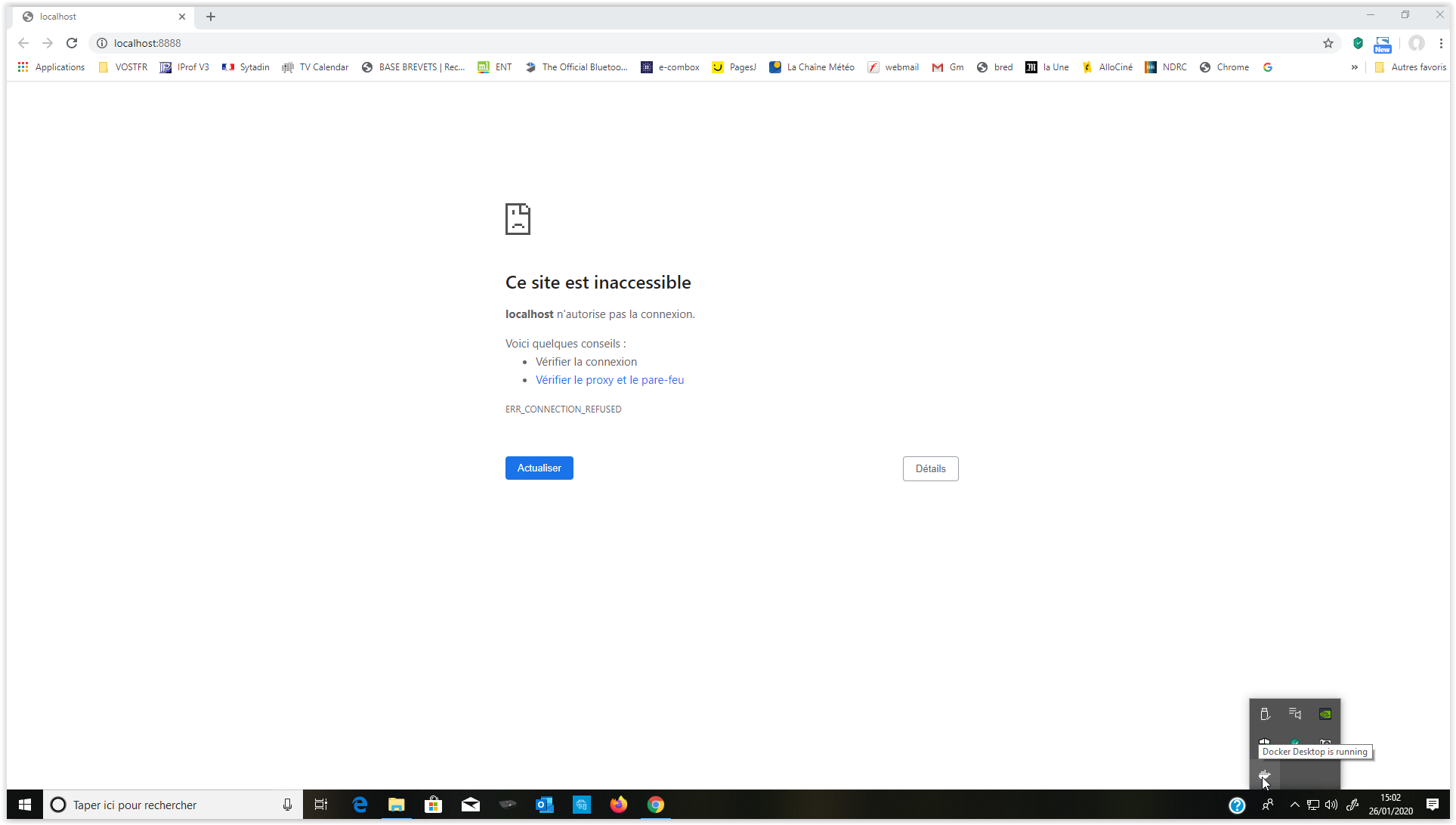Open the Vérifier le proxy et le pare-feu link
Screen dimensions: 1456x825
click(x=609, y=380)
